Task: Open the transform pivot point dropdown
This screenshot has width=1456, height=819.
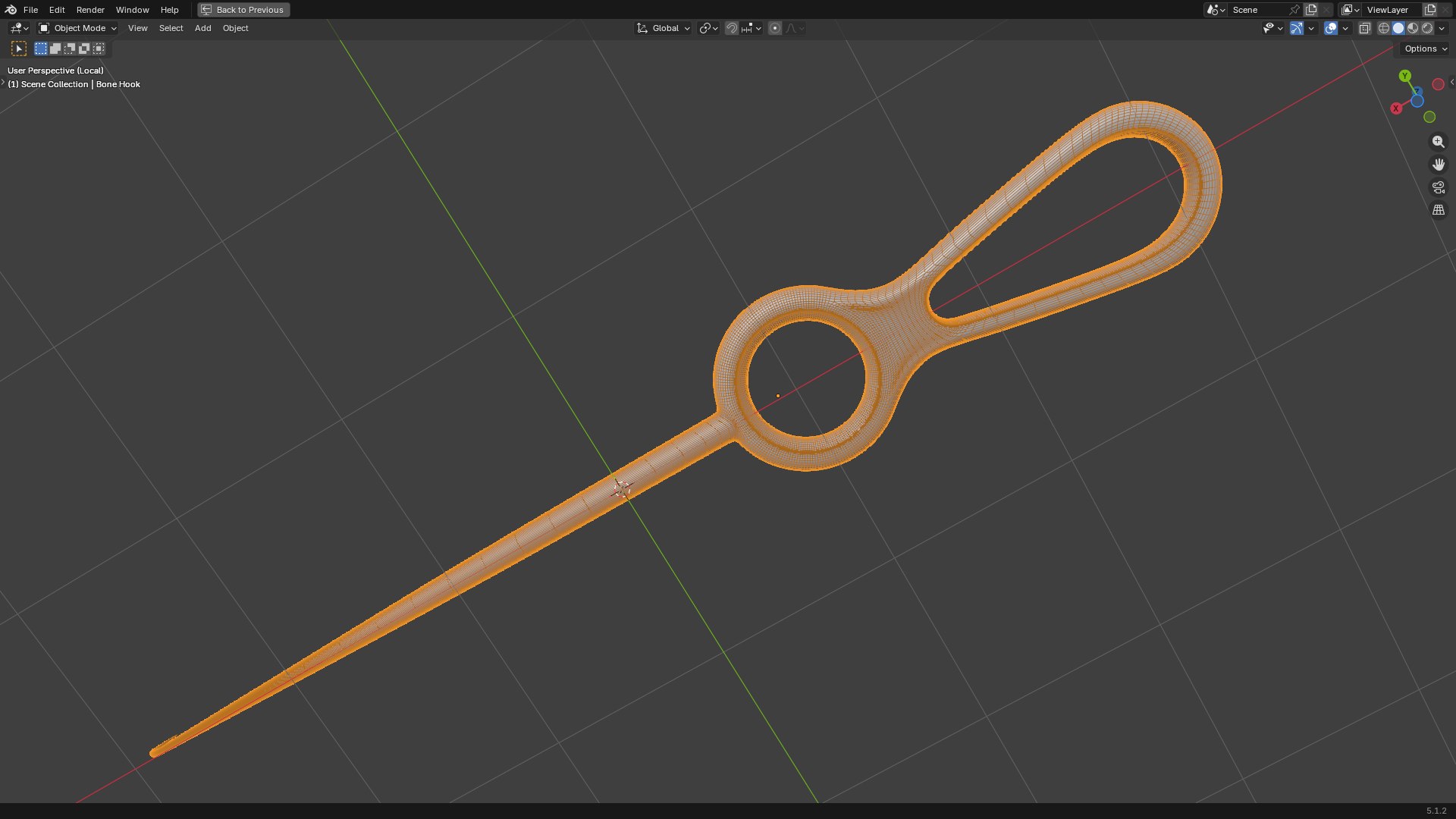Action: pos(708,28)
